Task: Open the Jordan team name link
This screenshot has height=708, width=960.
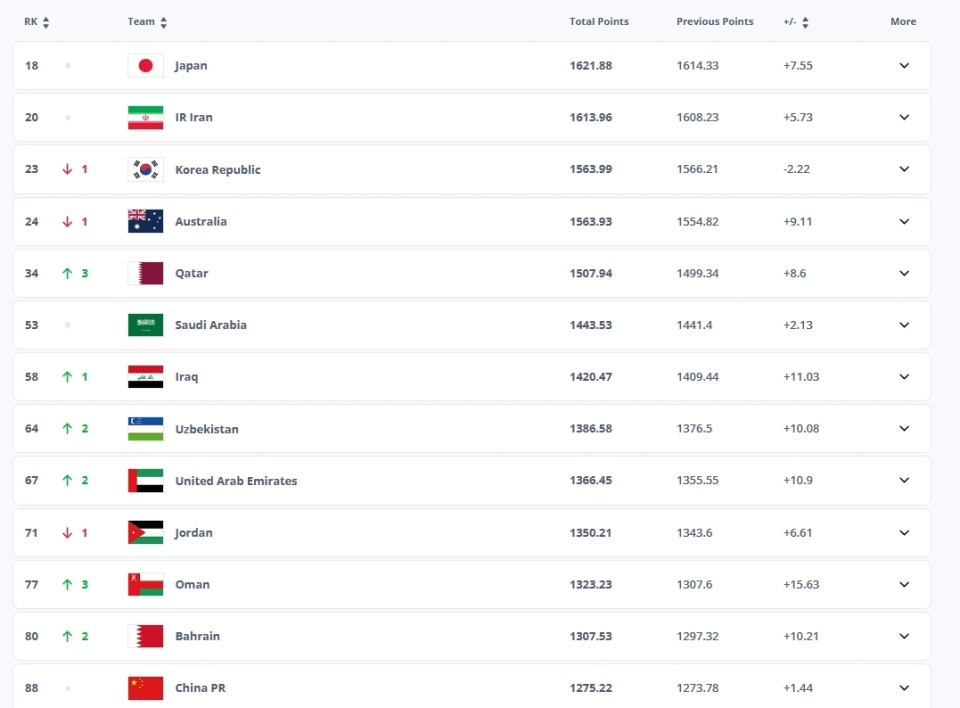Action: 194,533
